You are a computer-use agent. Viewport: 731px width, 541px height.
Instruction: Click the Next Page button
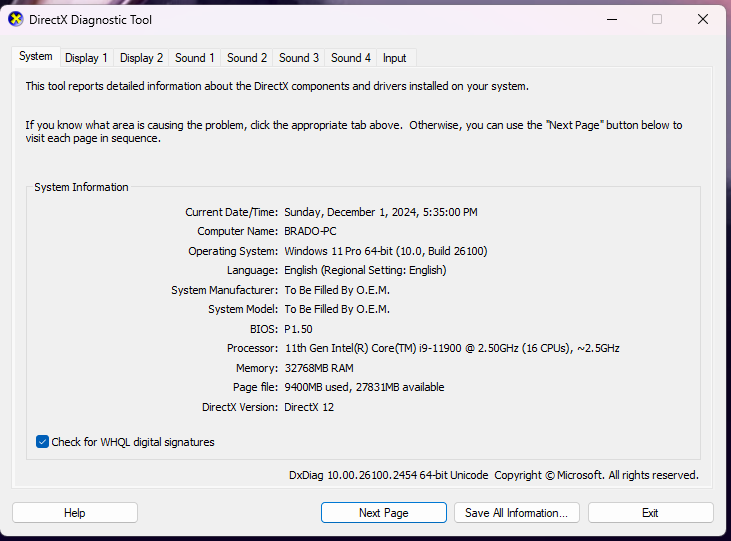(384, 513)
